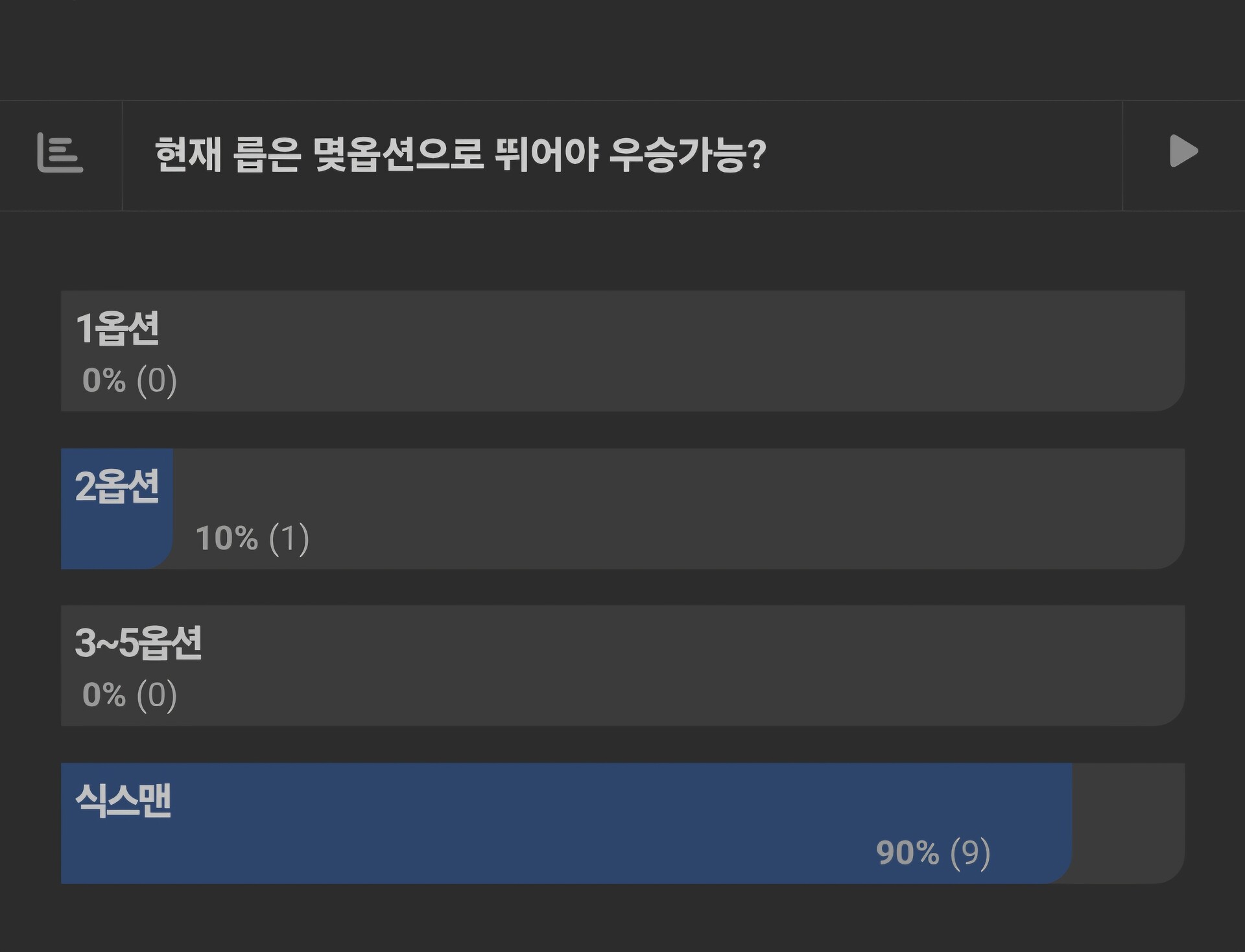Click the blue filled segment below the 2옵션 label

(117, 538)
